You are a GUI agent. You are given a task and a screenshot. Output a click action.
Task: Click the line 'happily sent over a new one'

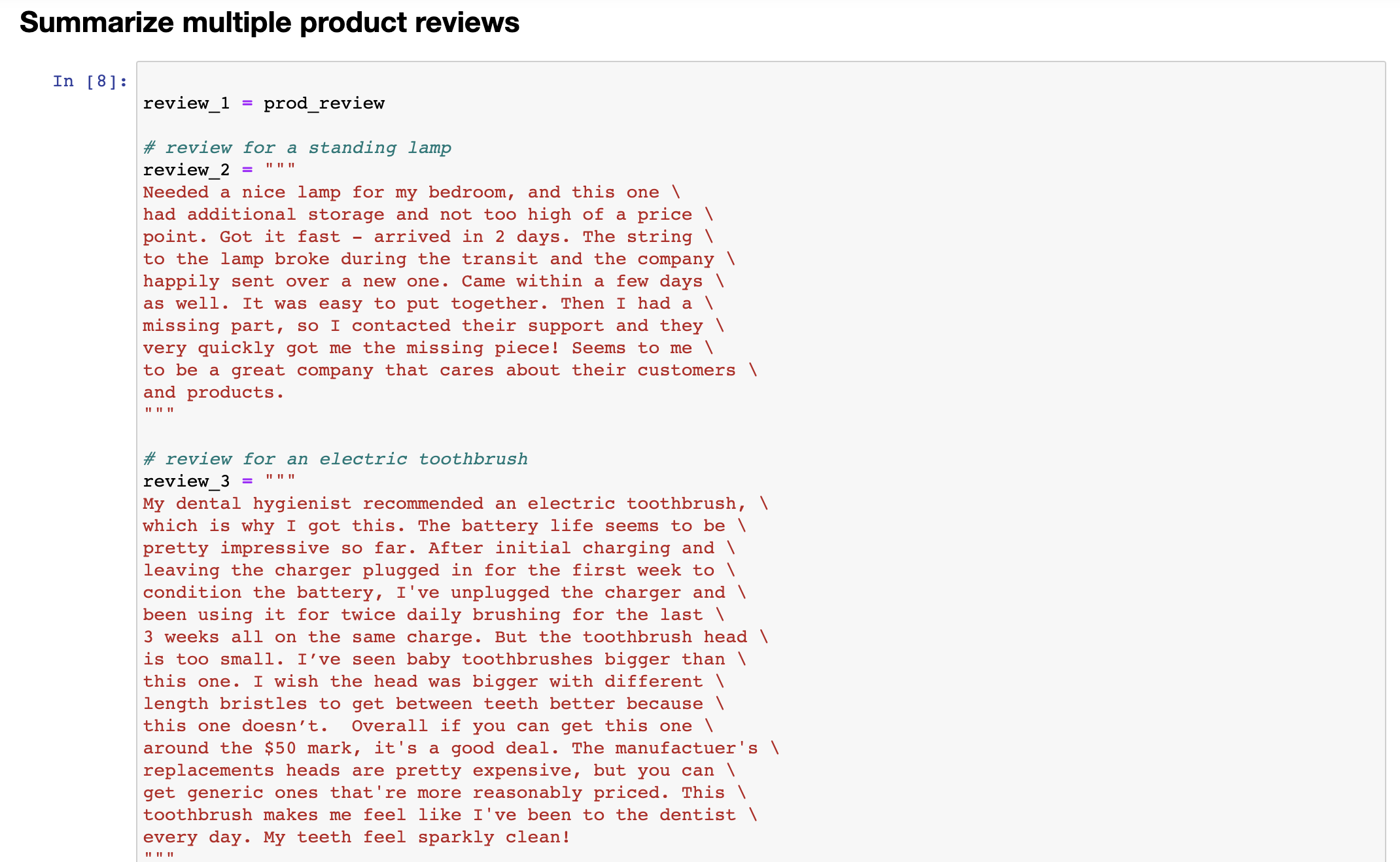point(434,281)
